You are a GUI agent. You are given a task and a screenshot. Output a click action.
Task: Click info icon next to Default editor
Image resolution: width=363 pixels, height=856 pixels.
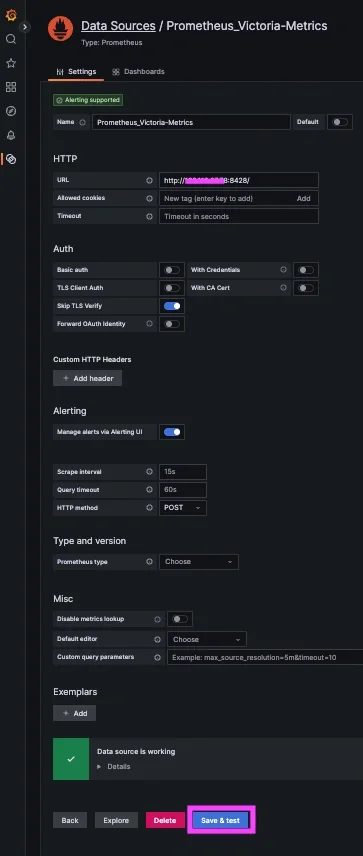tap(157, 639)
